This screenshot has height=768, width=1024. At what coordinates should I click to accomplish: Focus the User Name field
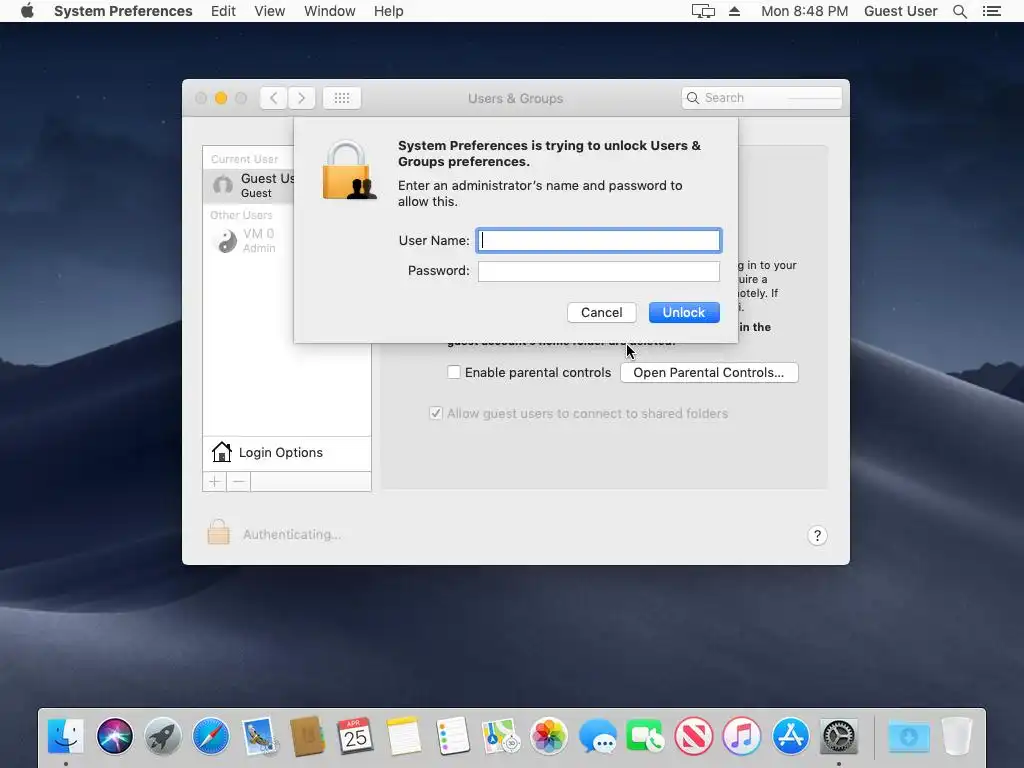tap(598, 240)
